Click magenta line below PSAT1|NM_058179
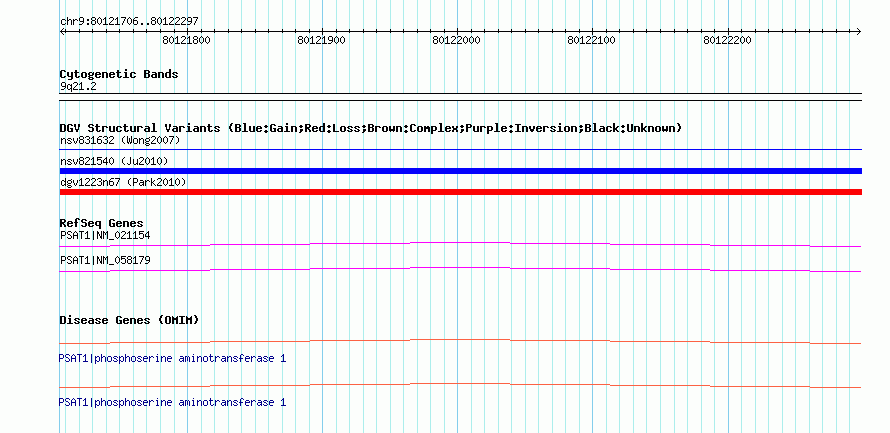This screenshot has height=433, width=890. [x=460, y=269]
